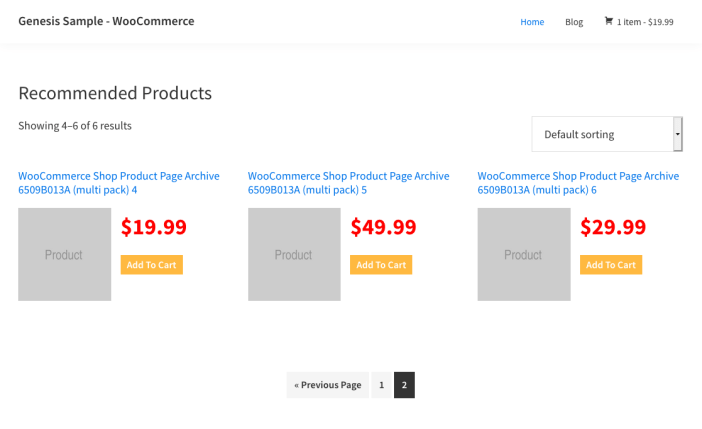This screenshot has height=429, width=702.
Task: Open the Home menu item
Action: (x=532, y=22)
